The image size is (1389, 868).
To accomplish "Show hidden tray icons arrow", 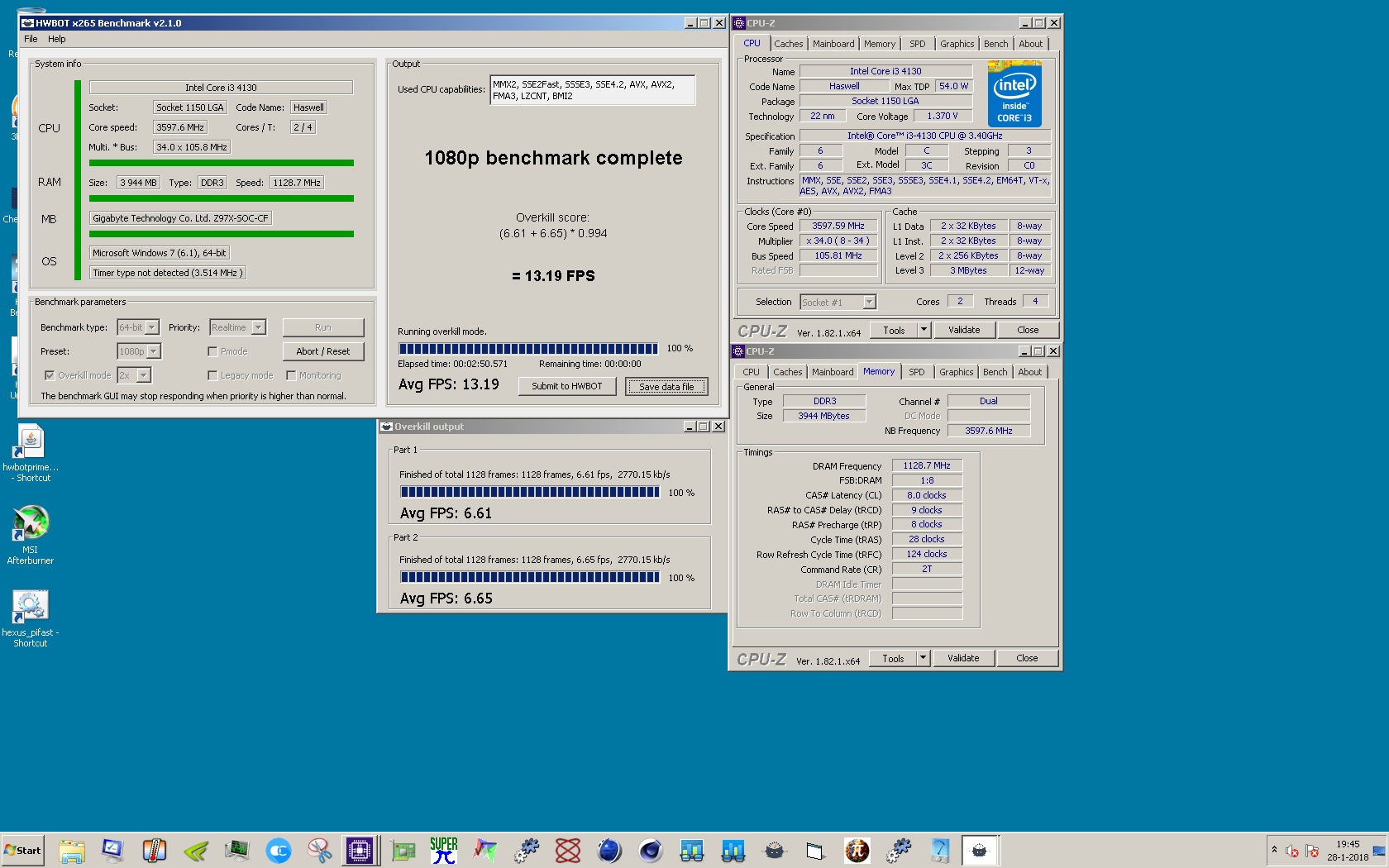I will 1274,850.
